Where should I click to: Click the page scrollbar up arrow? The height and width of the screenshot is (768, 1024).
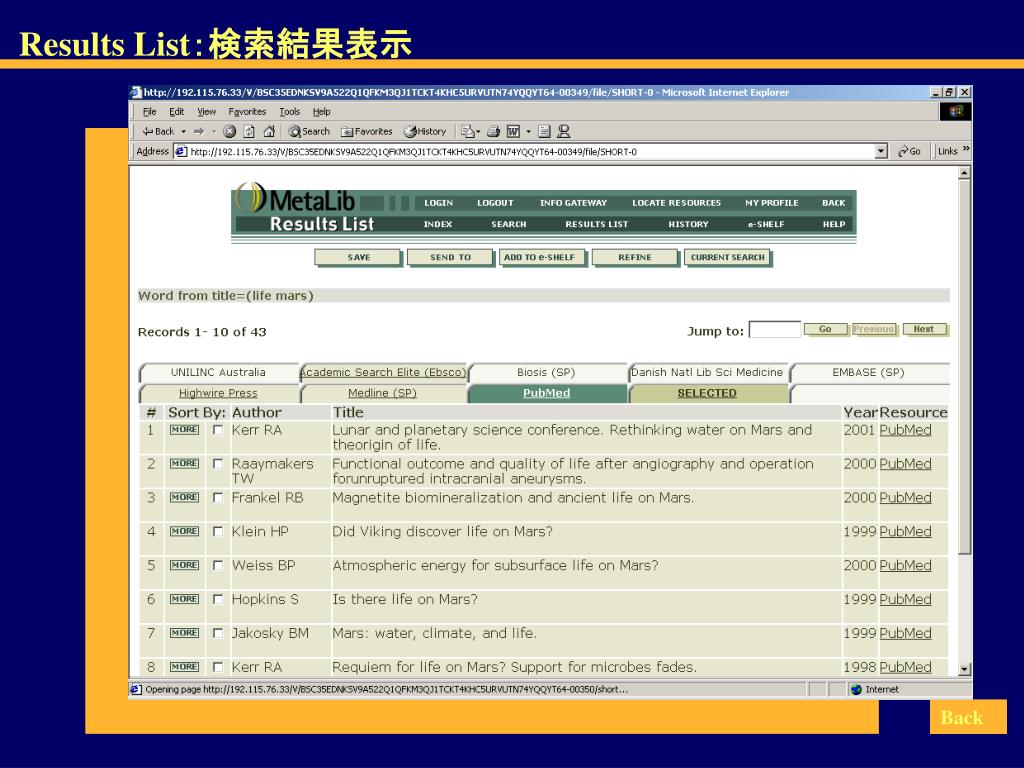[964, 173]
